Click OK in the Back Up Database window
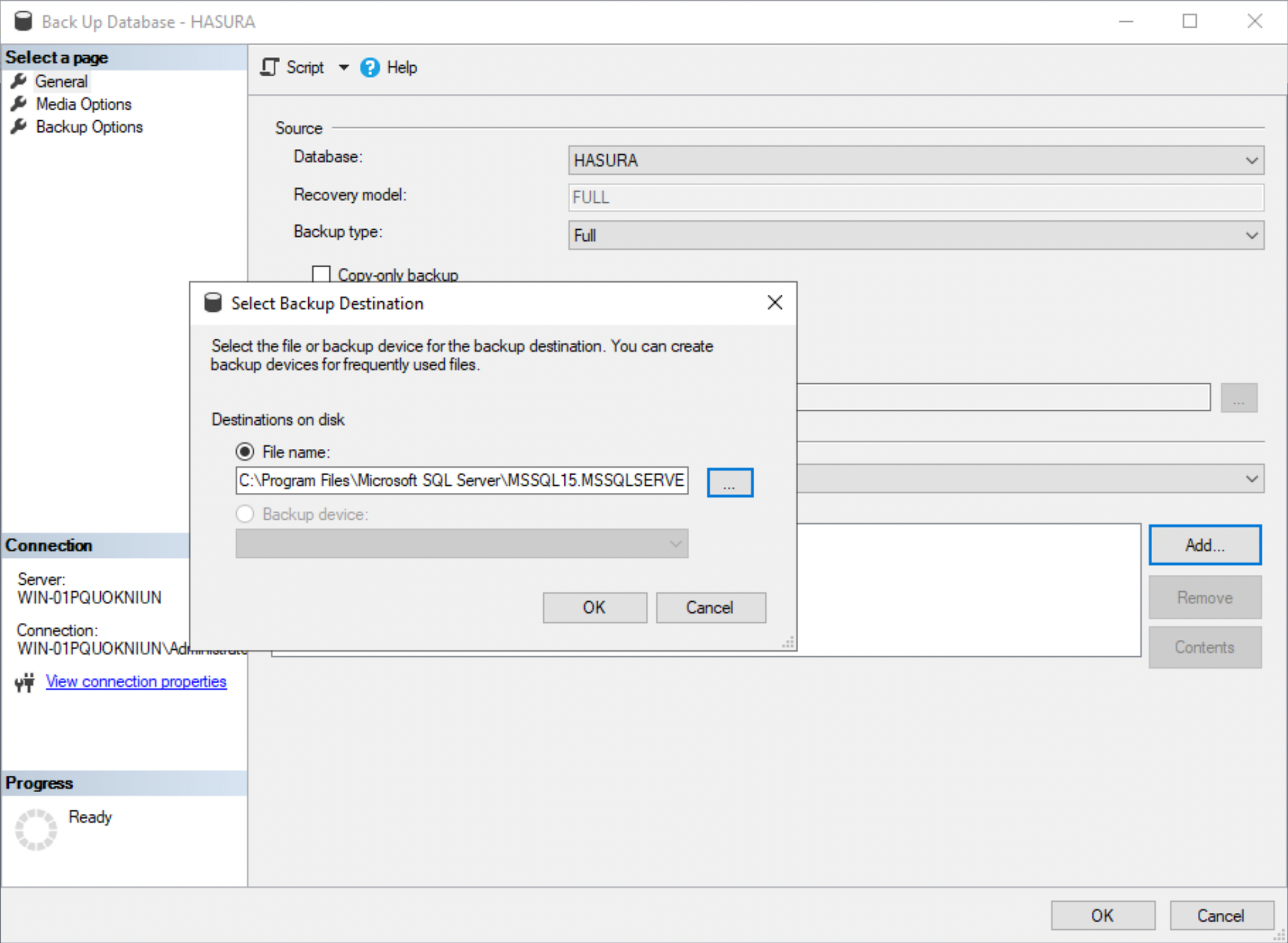 pos(1103,916)
